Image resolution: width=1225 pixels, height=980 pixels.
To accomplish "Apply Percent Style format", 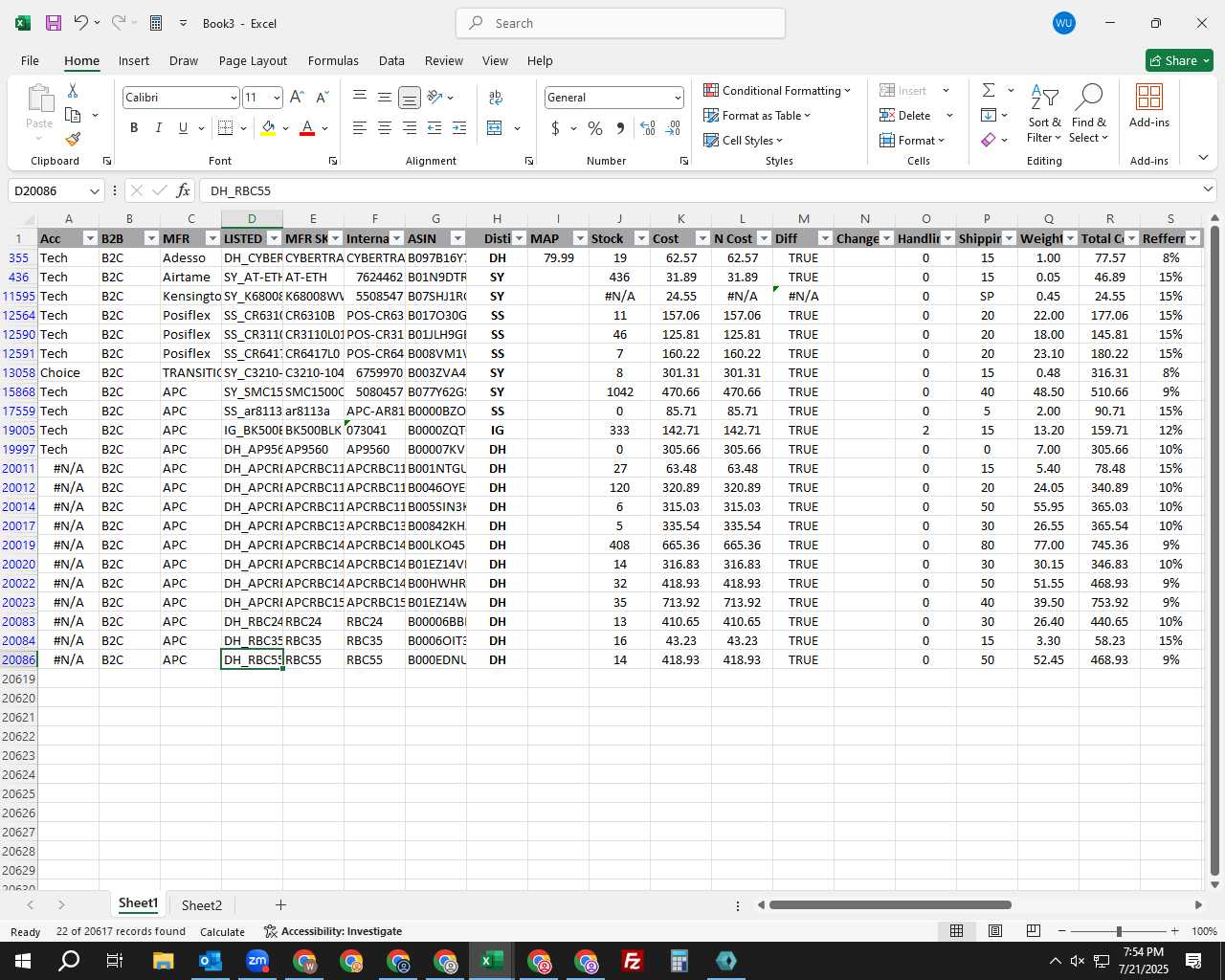I will [595, 128].
